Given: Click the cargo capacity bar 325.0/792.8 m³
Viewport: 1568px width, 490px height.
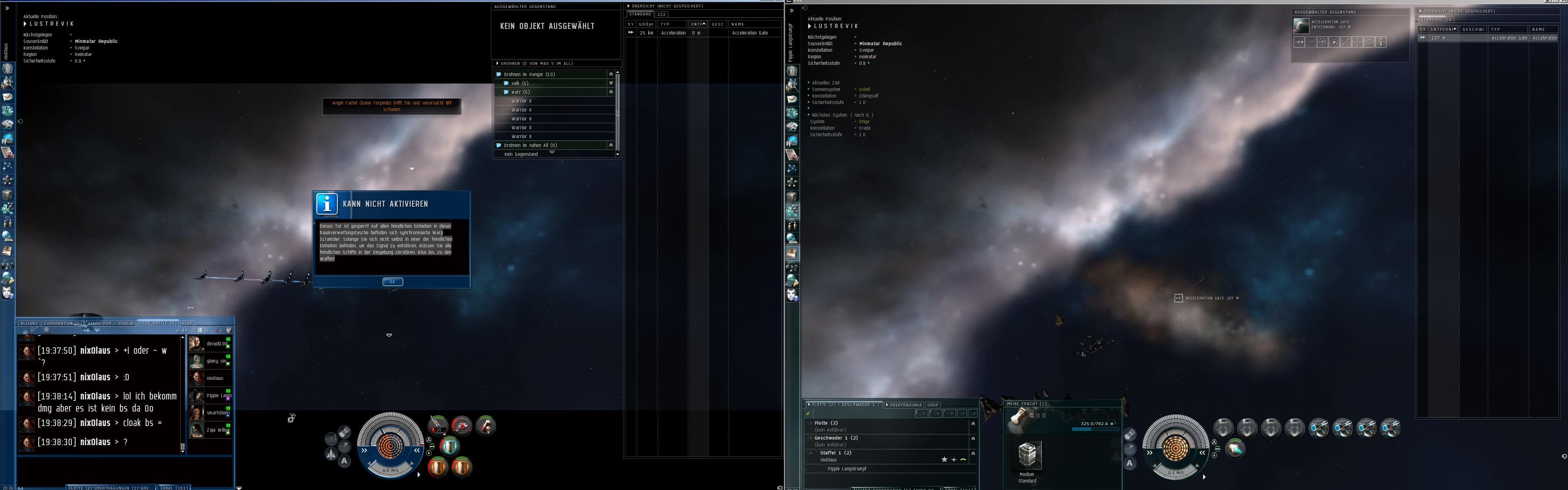Looking at the screenshot, I should point(1096,429).
